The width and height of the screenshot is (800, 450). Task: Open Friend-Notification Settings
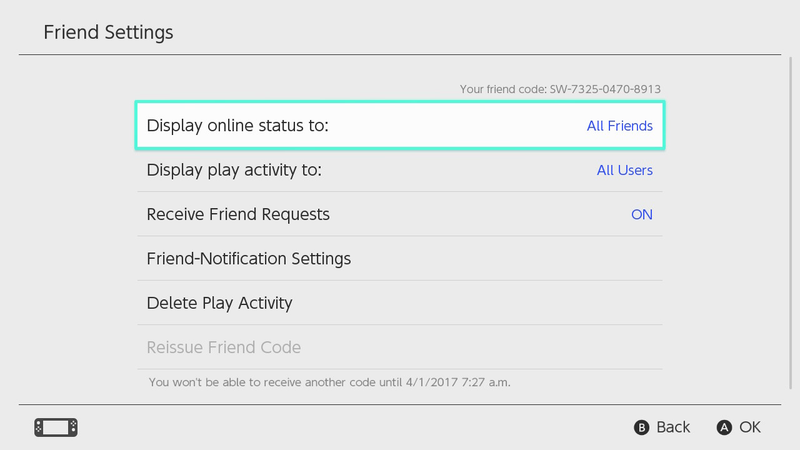(x=400, y=259)
